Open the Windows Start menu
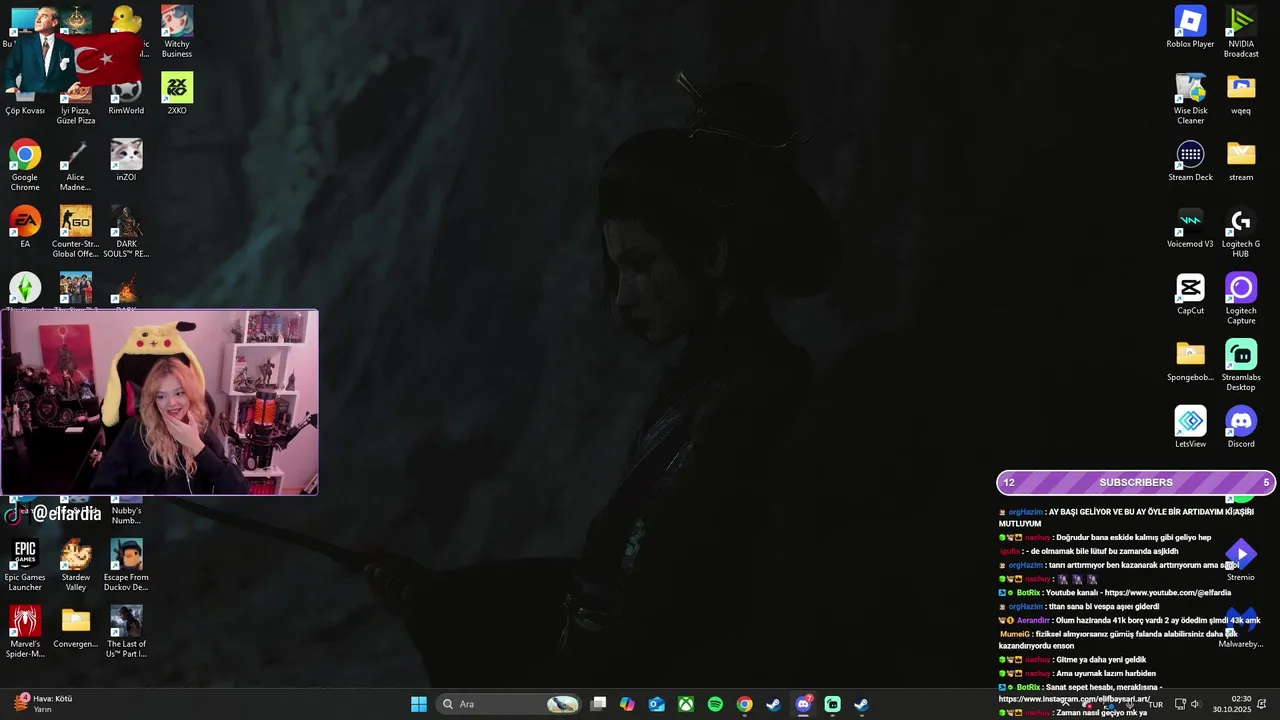The width and height of the screenshot is (1280, 720). (x=419, y=704)
